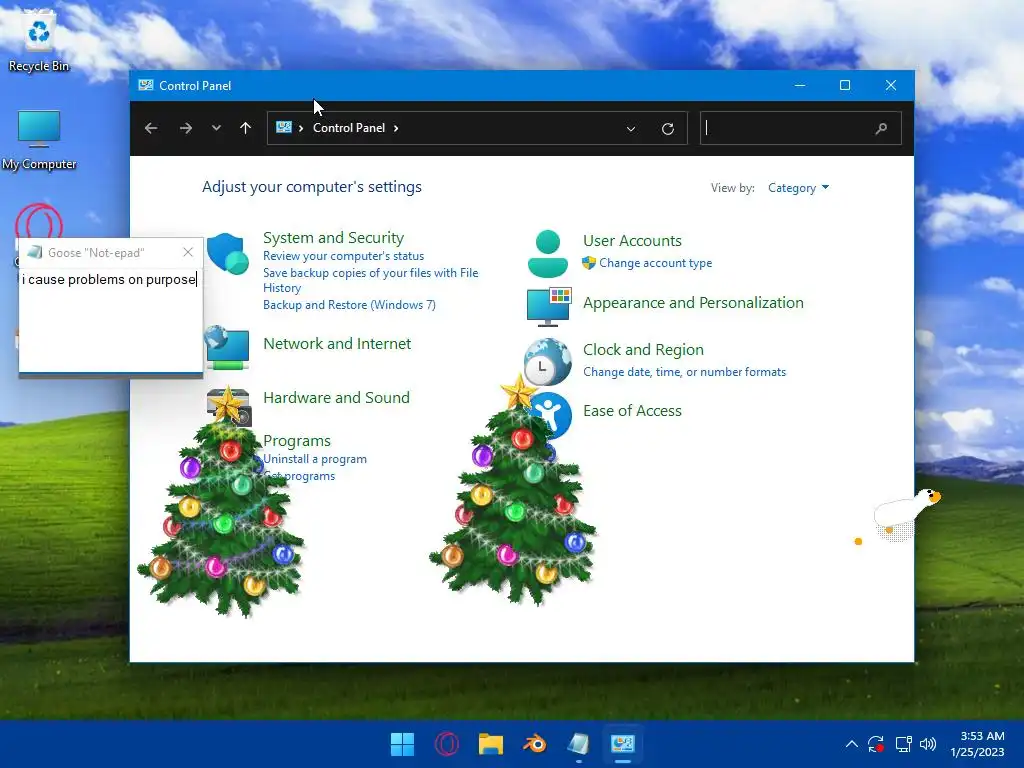This screenshot has height=768, width=1024.
Task: Expand the address bar history dropdown
Action: tap(631, 129)
